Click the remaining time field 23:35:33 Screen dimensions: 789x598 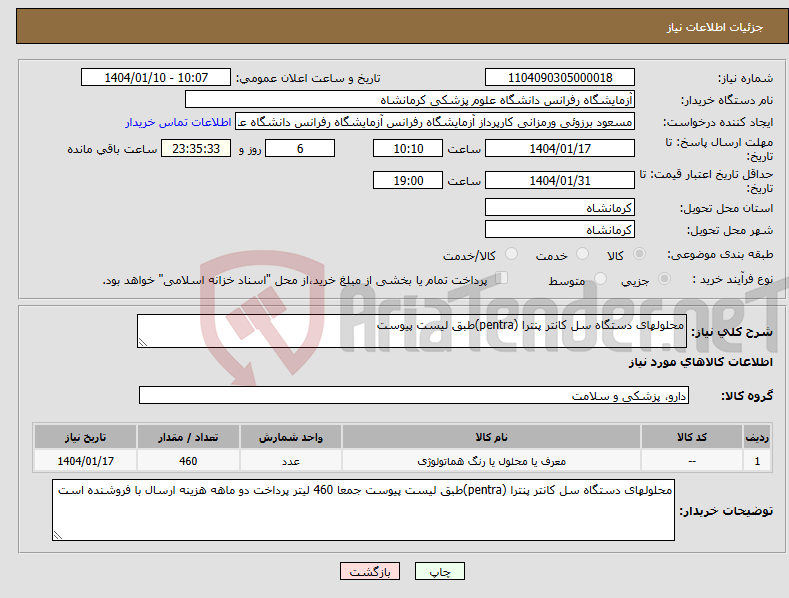[196, 148]
